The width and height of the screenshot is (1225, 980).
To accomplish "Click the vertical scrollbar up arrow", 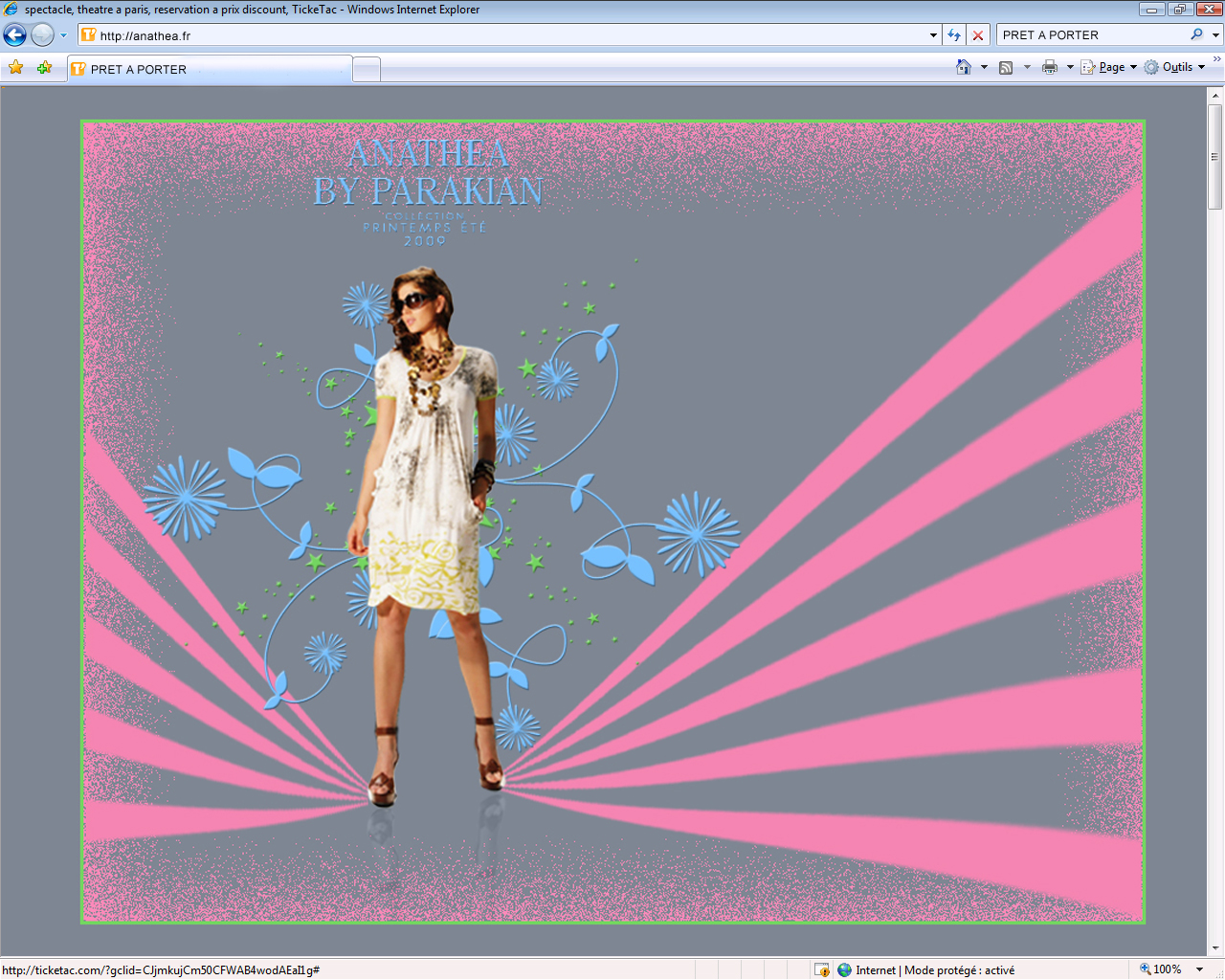I will click(x=1215, y=96).
